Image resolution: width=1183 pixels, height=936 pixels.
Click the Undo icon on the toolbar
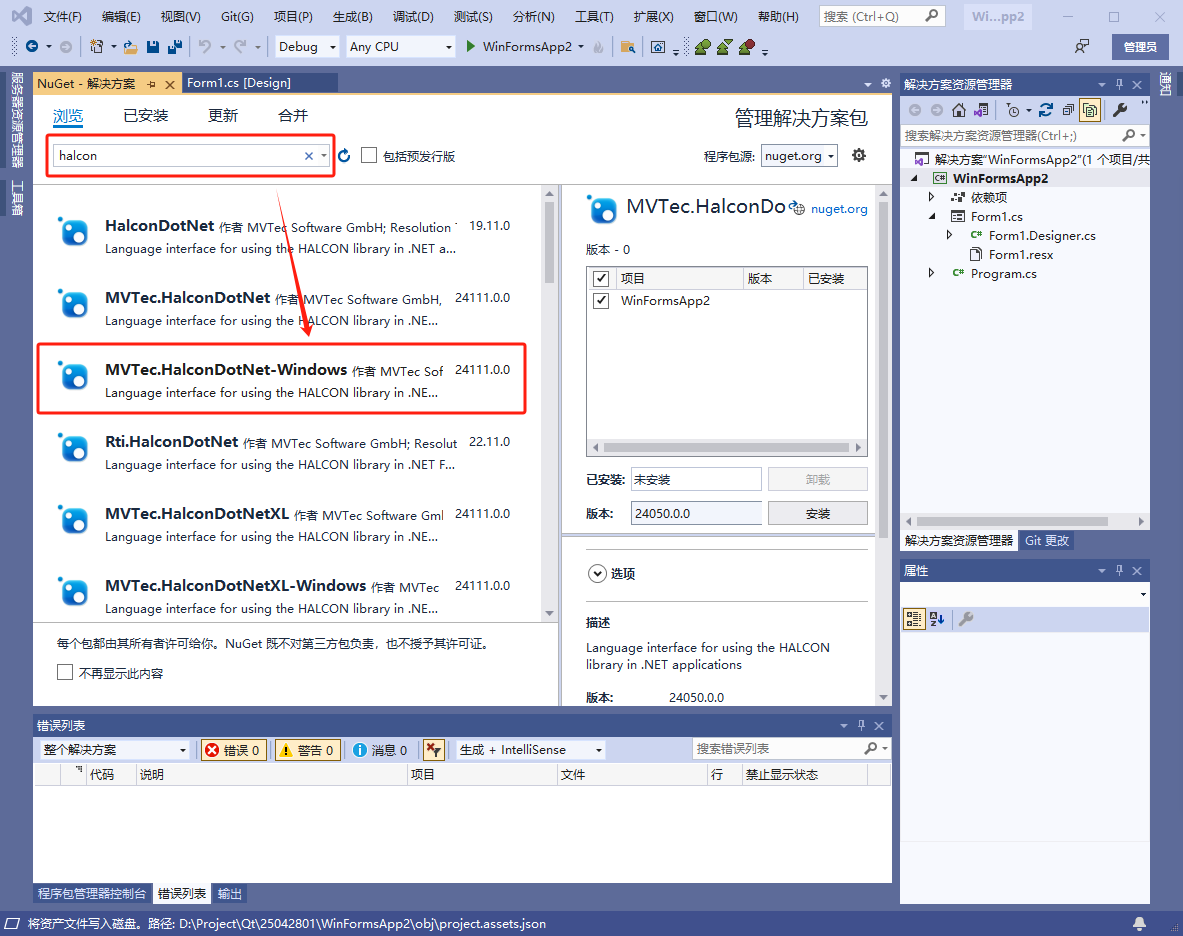pyautogui.click(x=207, y=47)
